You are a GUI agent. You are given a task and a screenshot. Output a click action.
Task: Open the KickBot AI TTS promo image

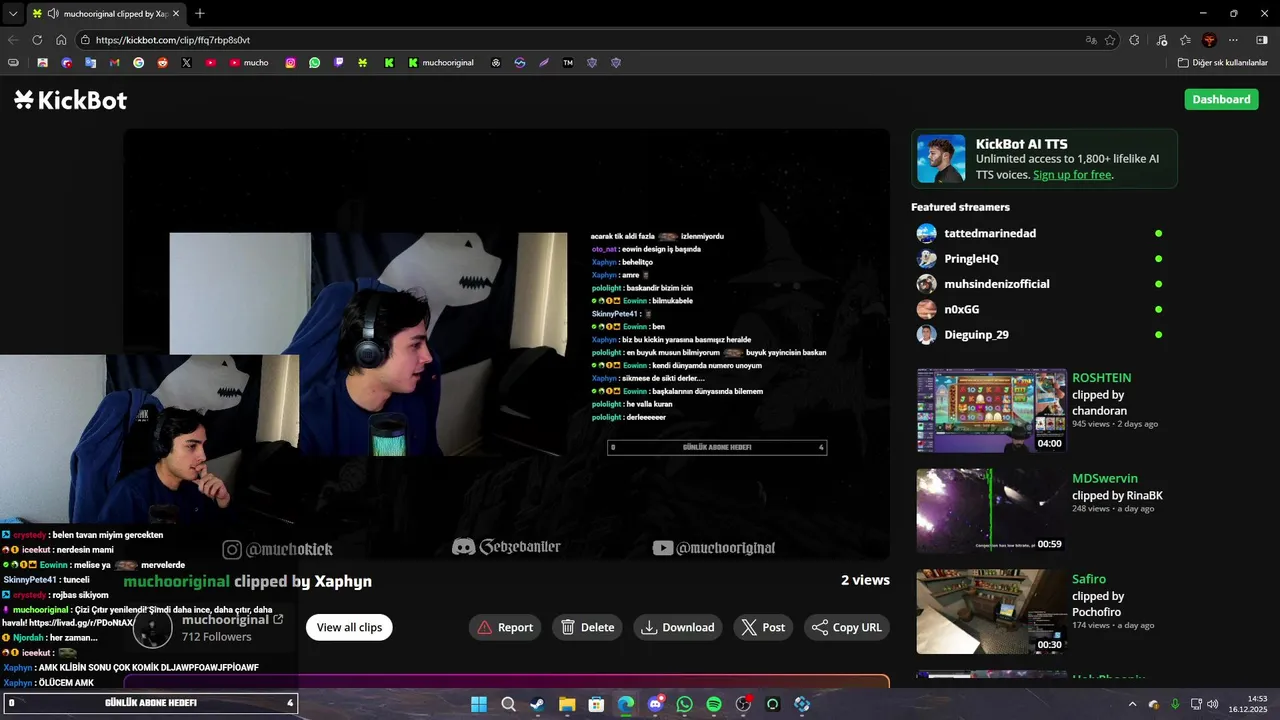[941, 159]
